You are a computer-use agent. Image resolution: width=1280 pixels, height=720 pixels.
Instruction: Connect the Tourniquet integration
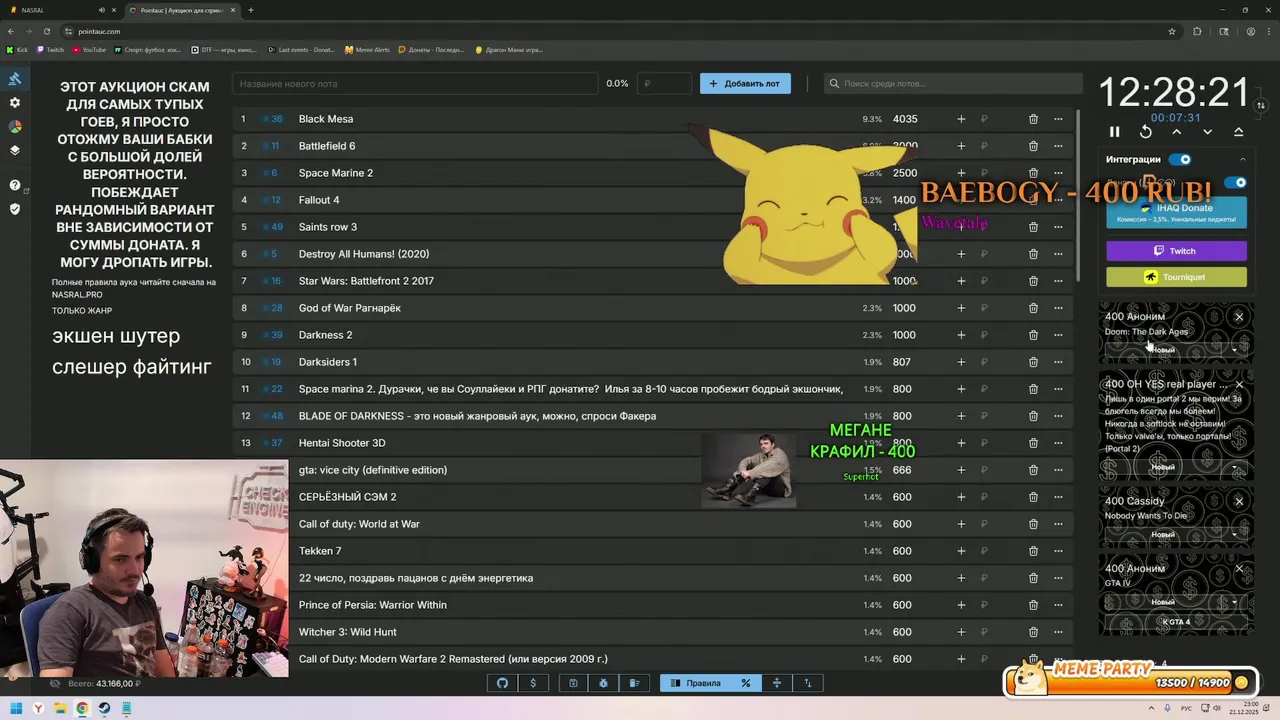[1176, 277]
